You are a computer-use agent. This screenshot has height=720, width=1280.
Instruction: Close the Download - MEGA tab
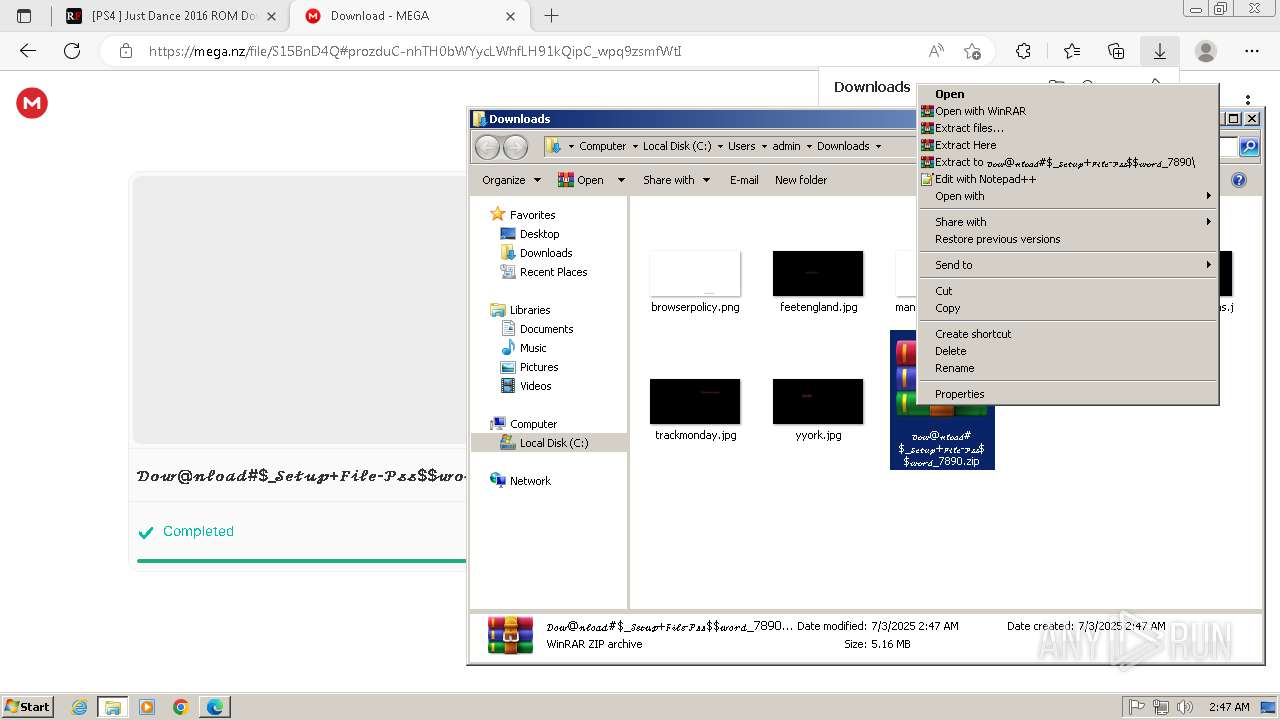tap(511, 16)
